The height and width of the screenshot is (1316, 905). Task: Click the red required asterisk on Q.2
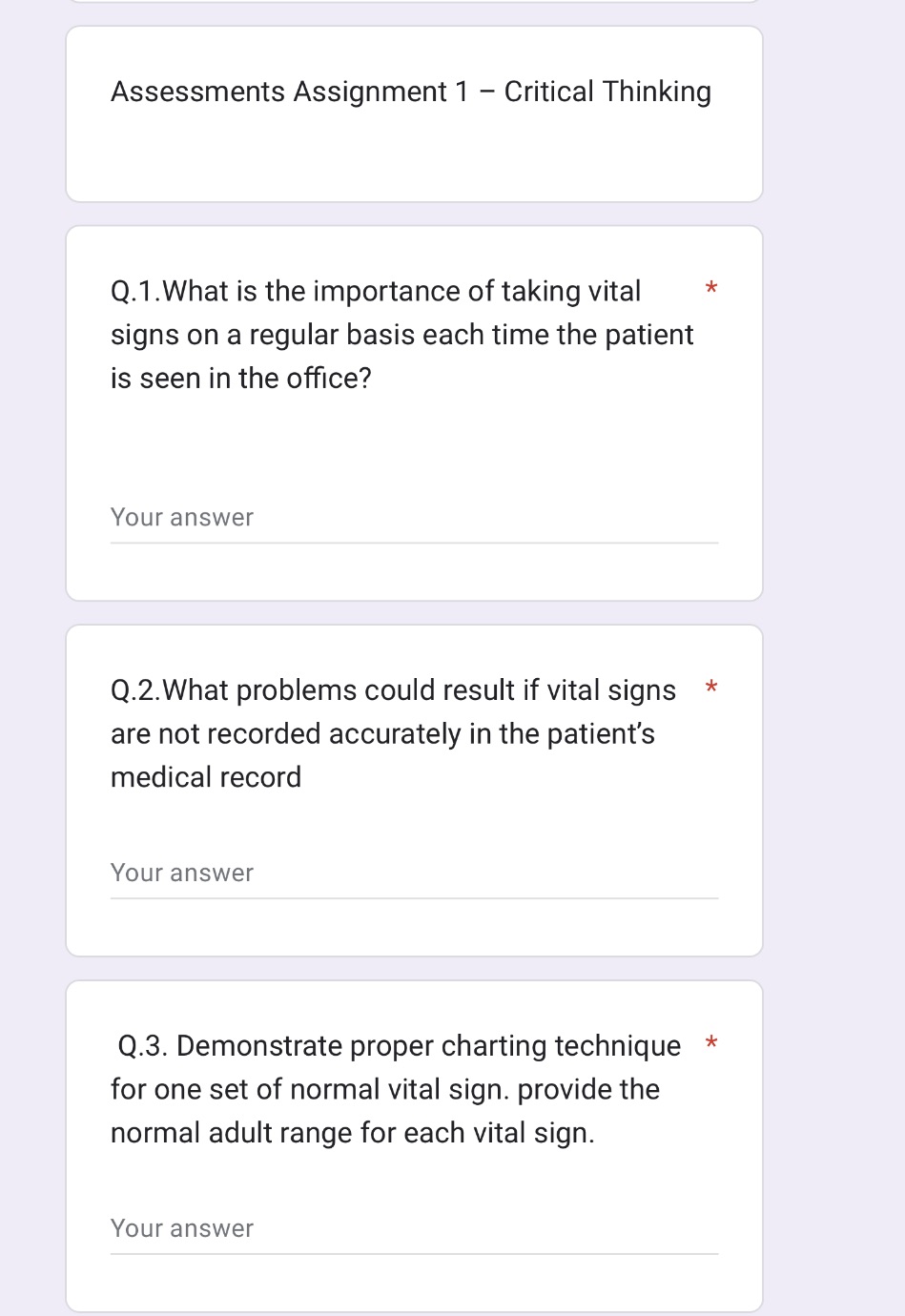[710, 688]
